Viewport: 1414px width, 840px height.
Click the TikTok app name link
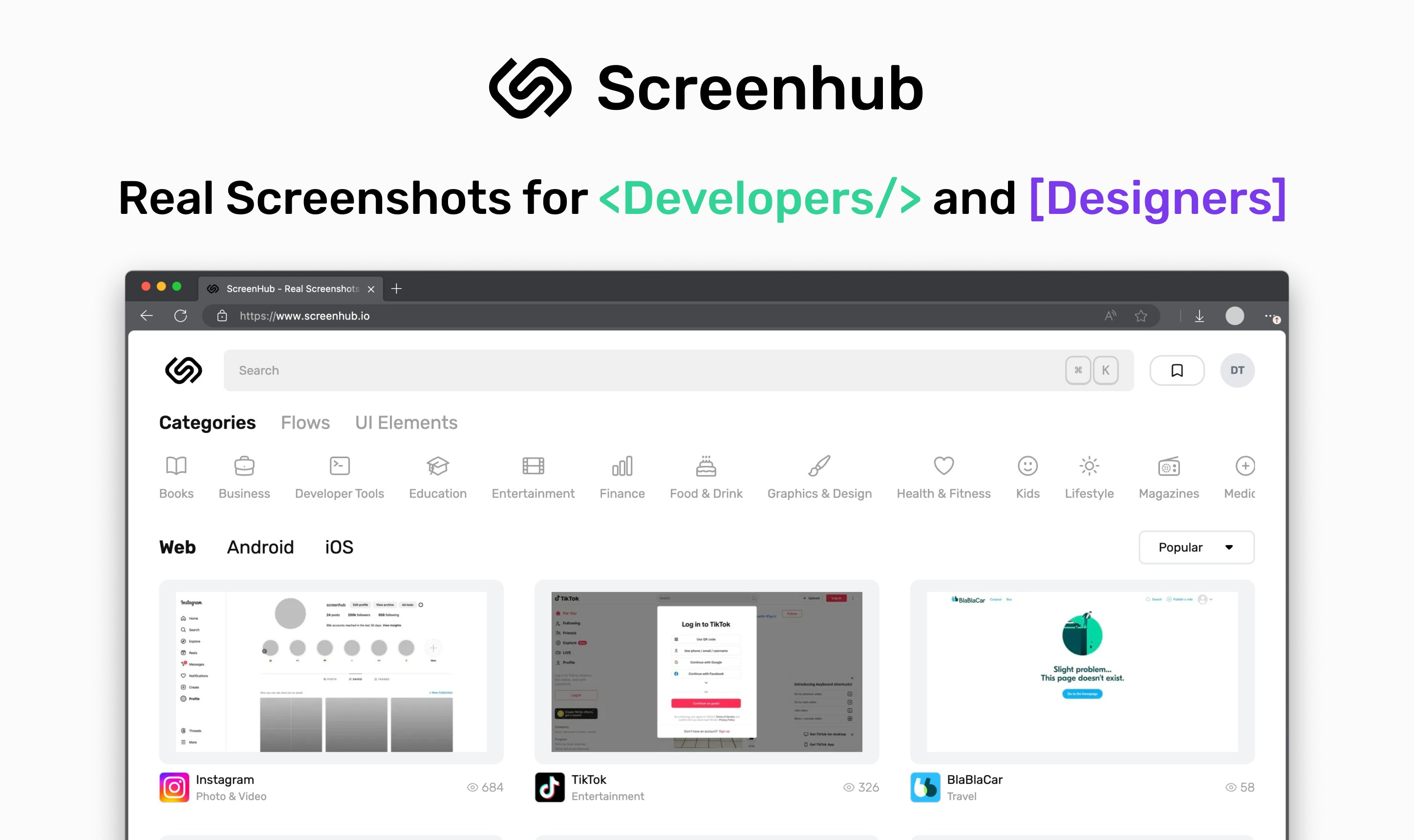pos(588,779)
